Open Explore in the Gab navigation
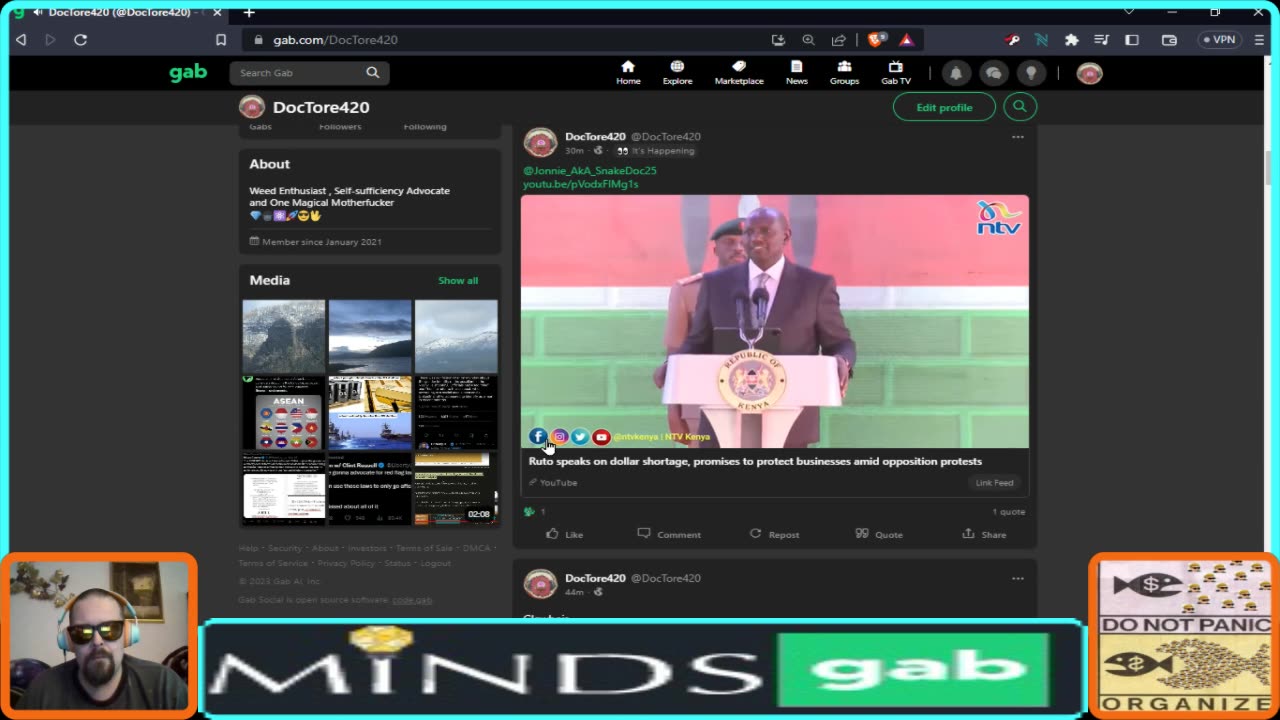Screen dimensions: 1280x720 pyautogui.click(x=677, y=73)
